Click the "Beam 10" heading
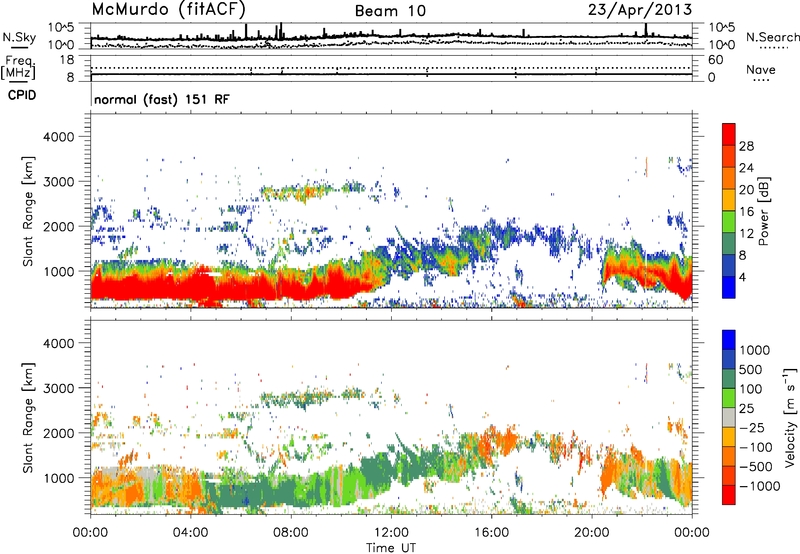The height and width of the screenshot is (554, 800). (x=390, y=11)
